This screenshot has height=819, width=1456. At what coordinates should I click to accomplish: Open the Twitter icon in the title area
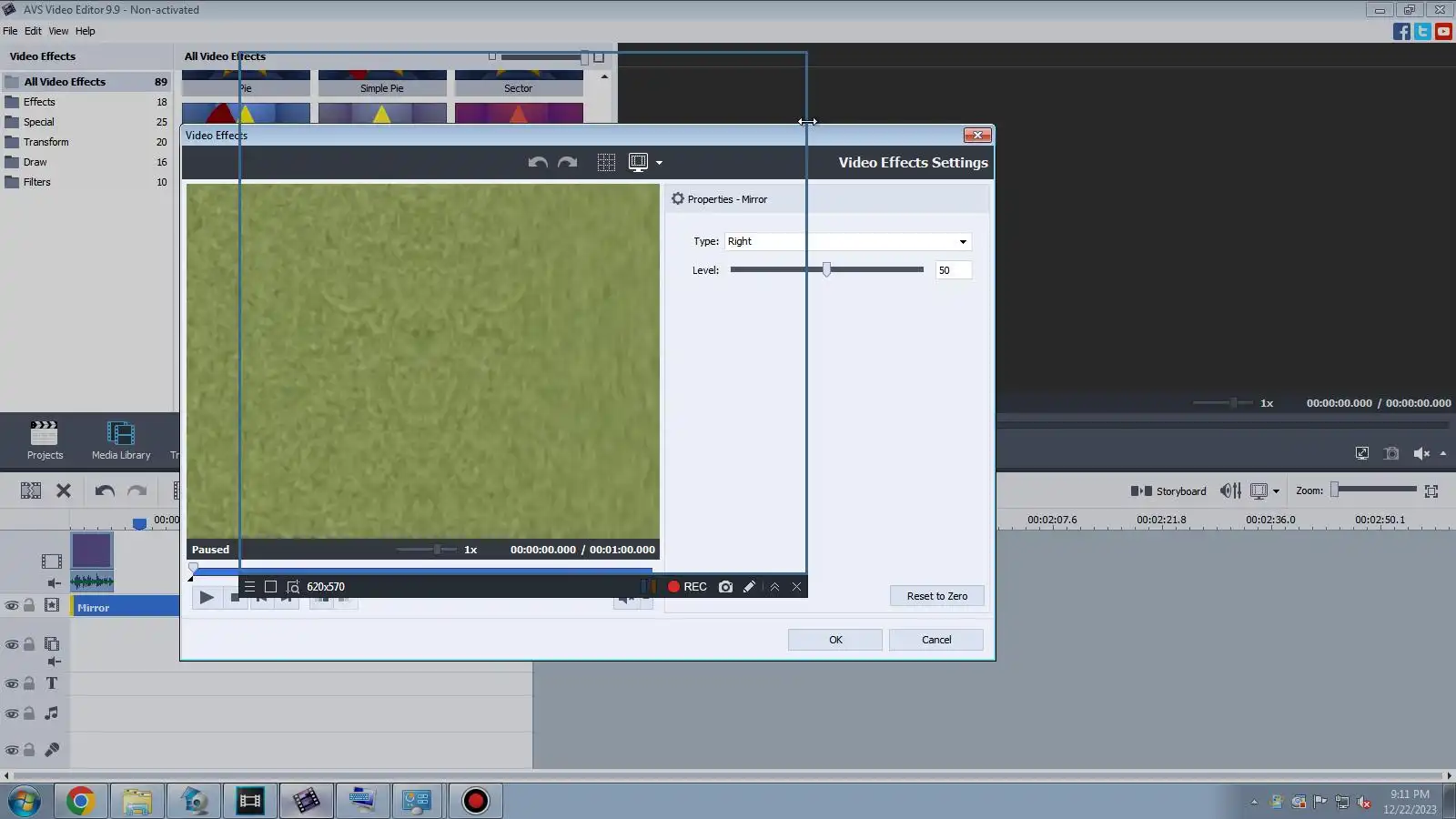[1422, 32]
